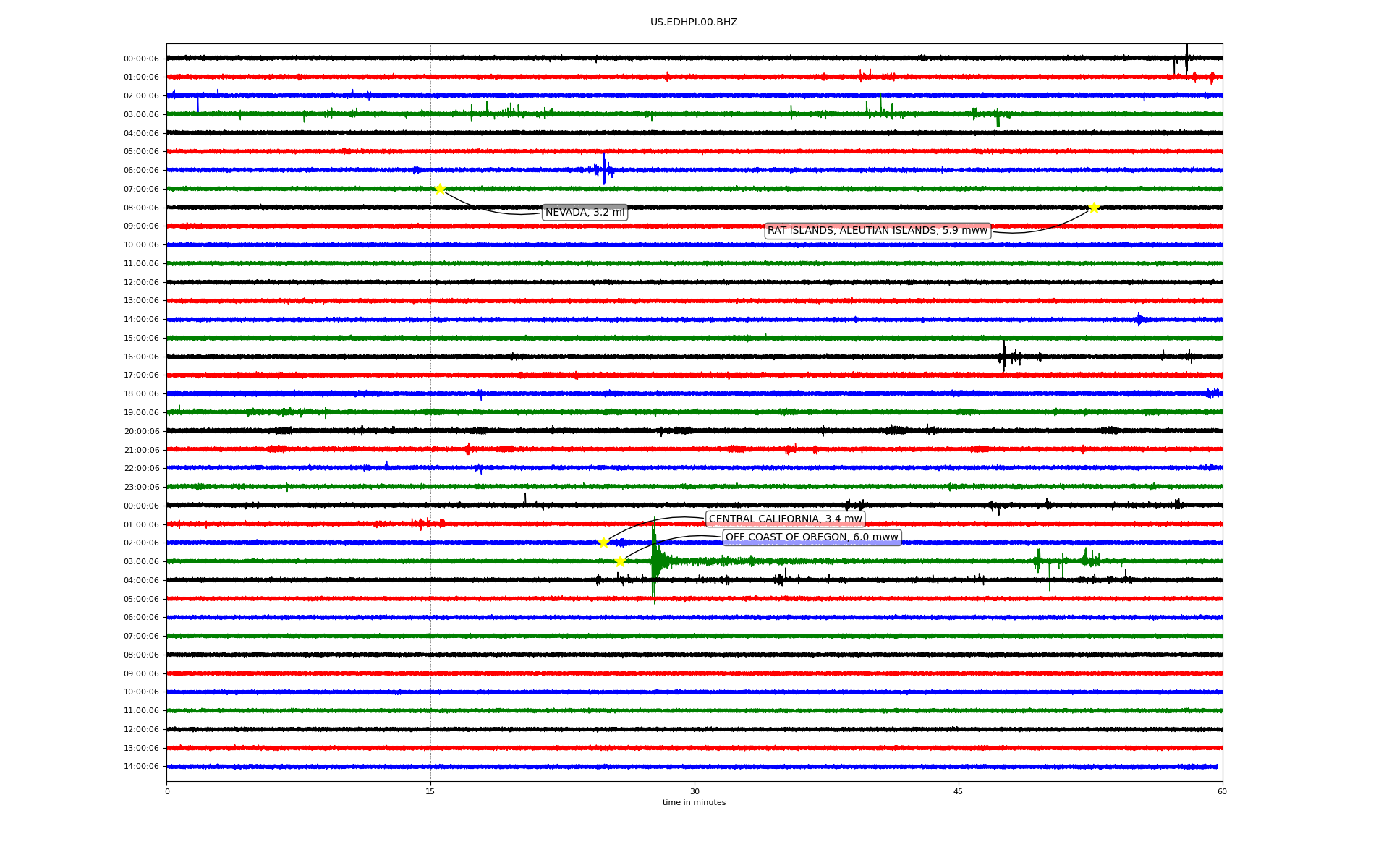Image resolution: width=1389 pixels, height=868 pixels.
Task: Click the 15 minute x-axis tick label
Action: (x=430, y=792)
